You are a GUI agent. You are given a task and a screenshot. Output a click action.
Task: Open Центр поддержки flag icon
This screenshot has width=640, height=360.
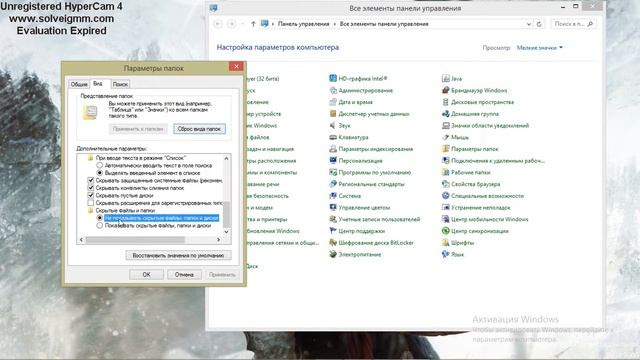point(333,231)
